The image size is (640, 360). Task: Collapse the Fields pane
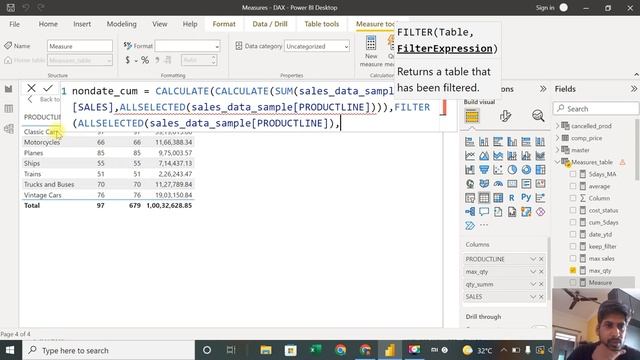[633, 89]
